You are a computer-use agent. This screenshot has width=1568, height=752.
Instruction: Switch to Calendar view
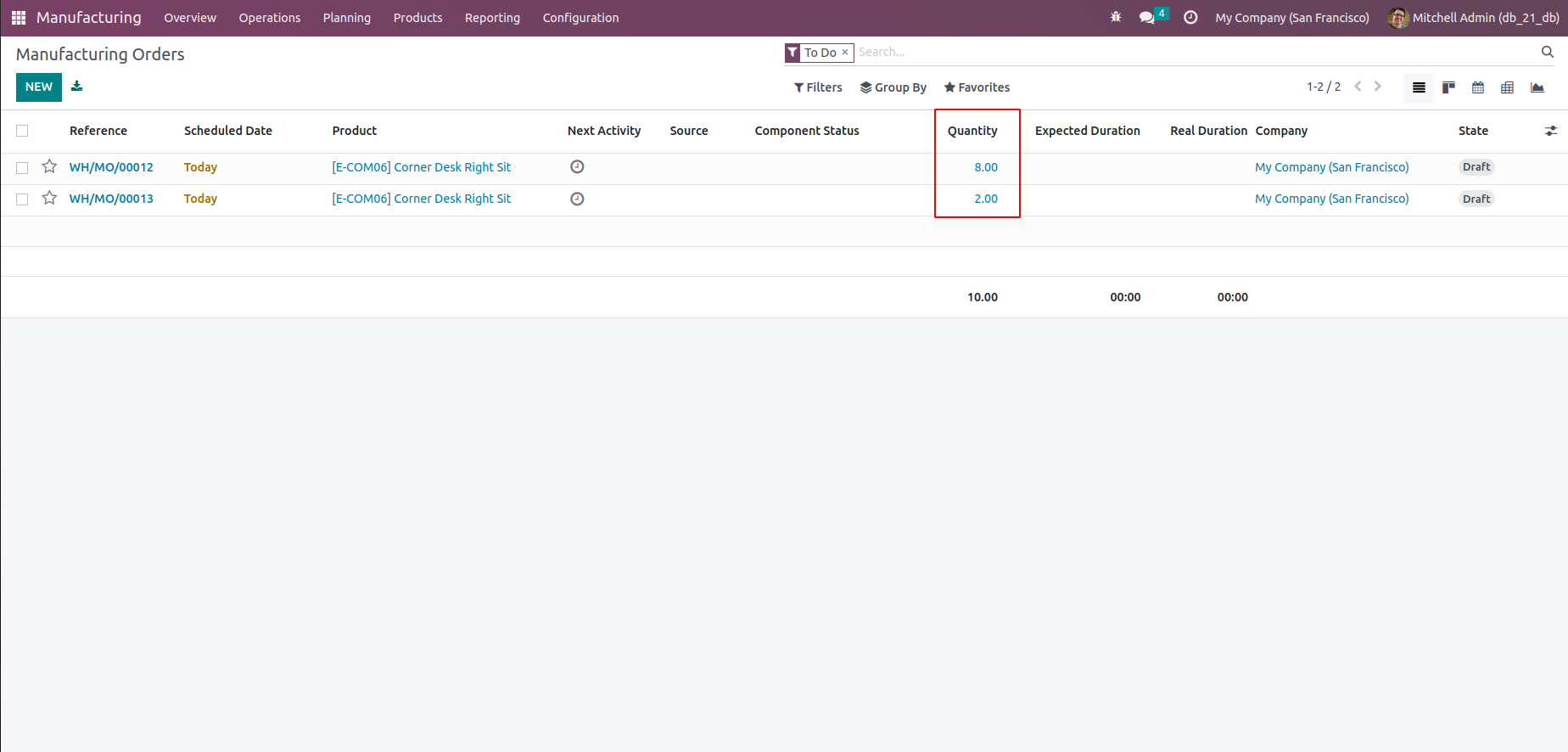[x=1478, y=87]
